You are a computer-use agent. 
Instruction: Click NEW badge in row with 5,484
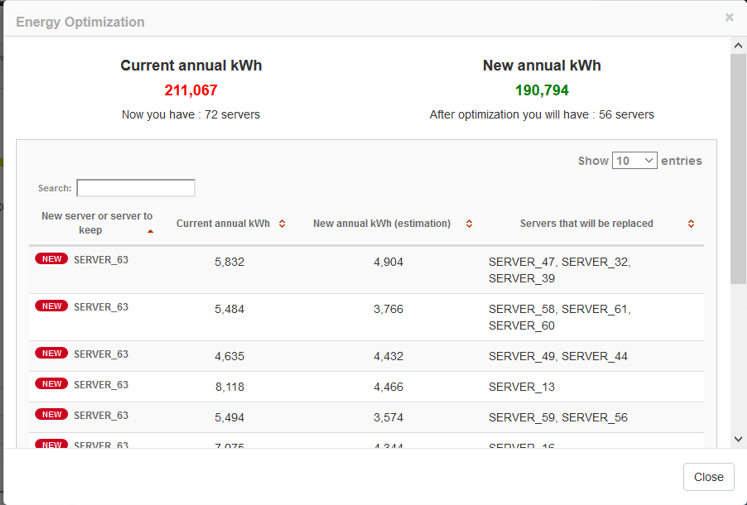click(51, 306)
